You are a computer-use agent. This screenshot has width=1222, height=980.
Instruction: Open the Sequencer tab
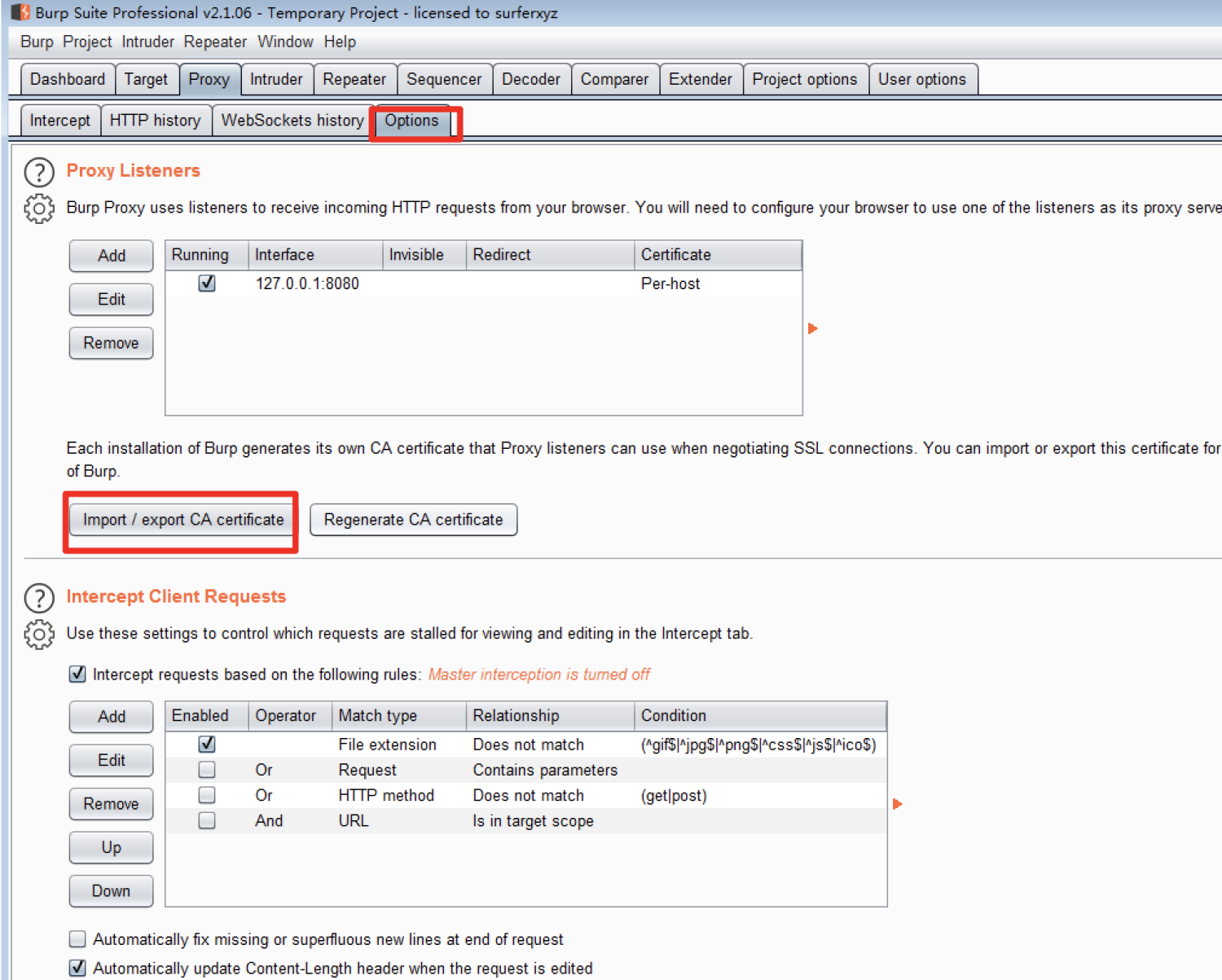444,79
